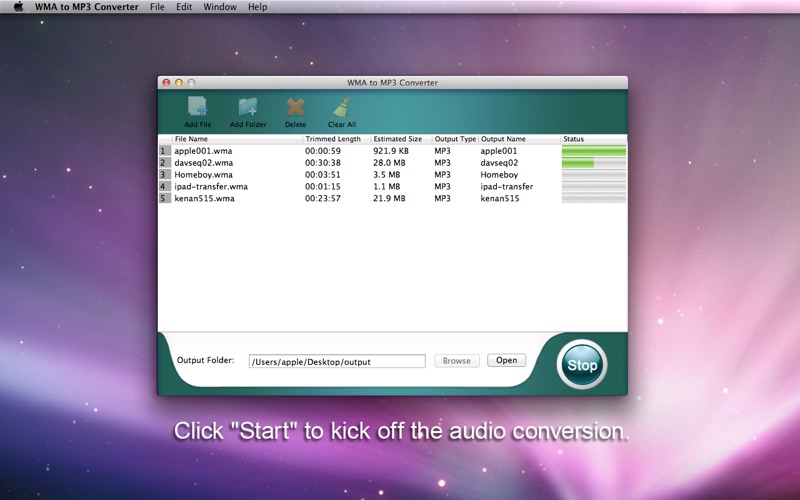Click the Status column header
This screenshot has width=800, height=500.
point(594,139)
